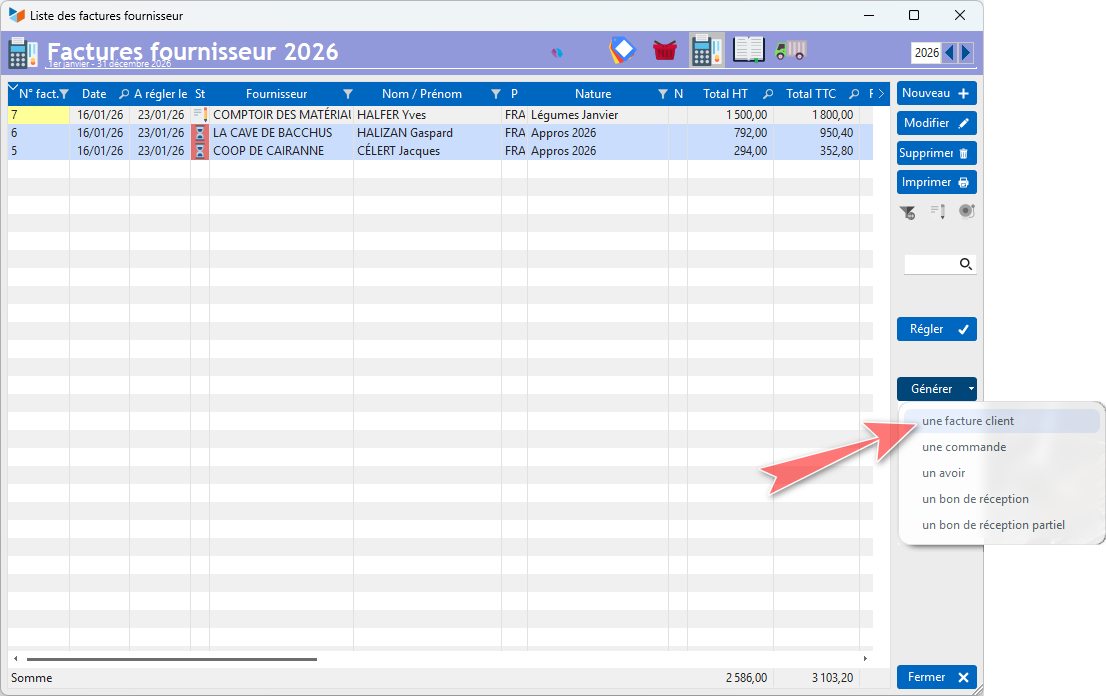
Task: Open the open-book ledger icon
Action: point(748,50)
